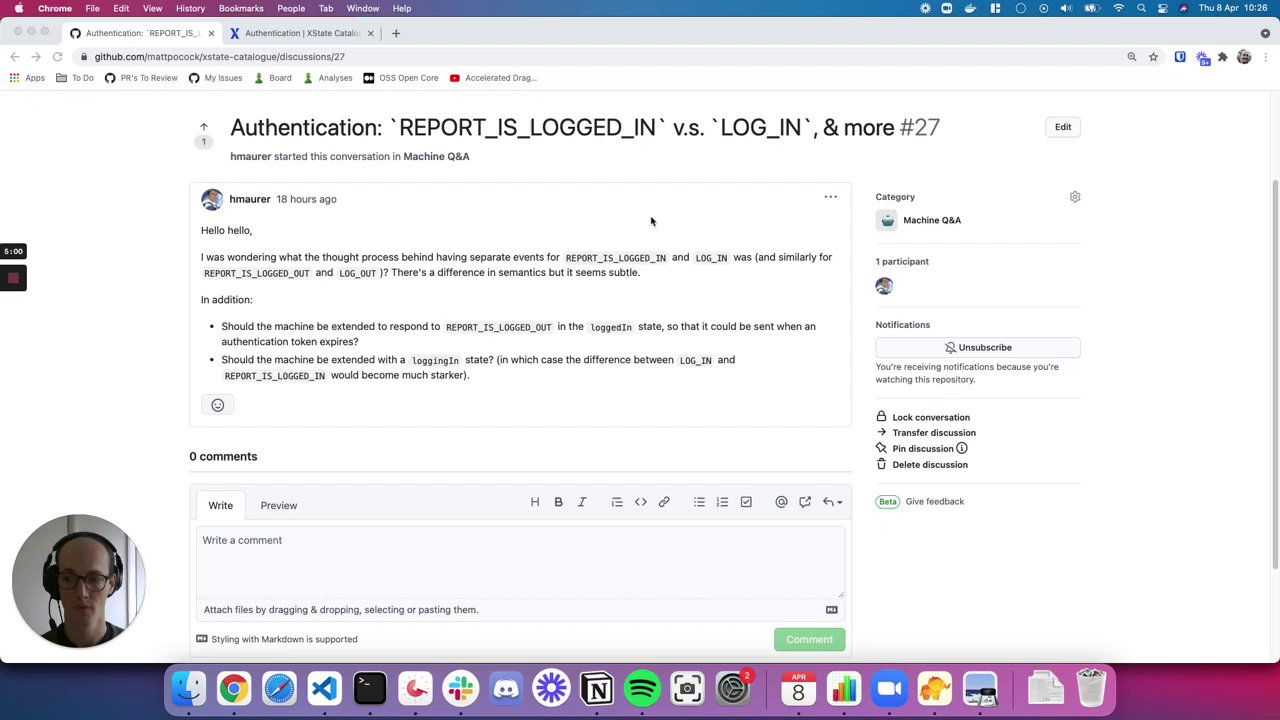Open My Issues bookmark

(216, 78)
